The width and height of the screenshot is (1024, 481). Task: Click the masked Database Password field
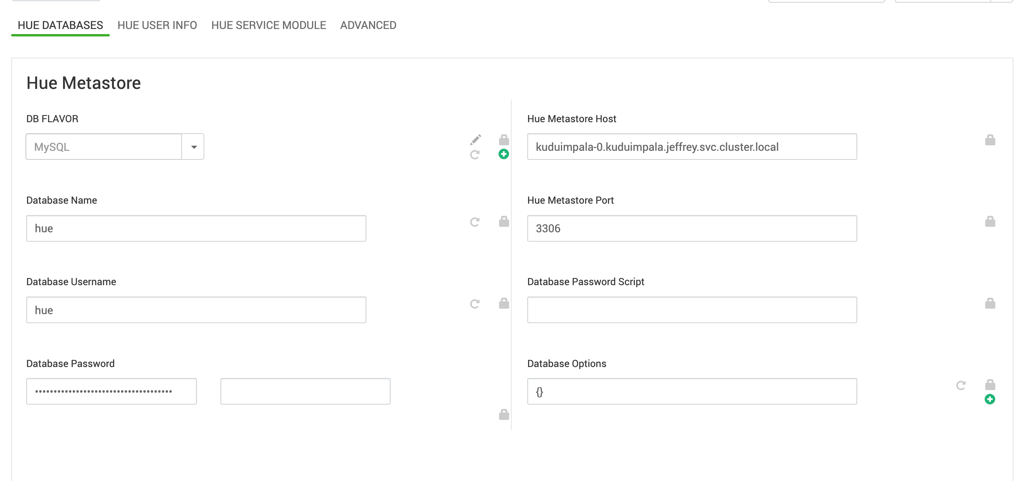coord(112,392)
